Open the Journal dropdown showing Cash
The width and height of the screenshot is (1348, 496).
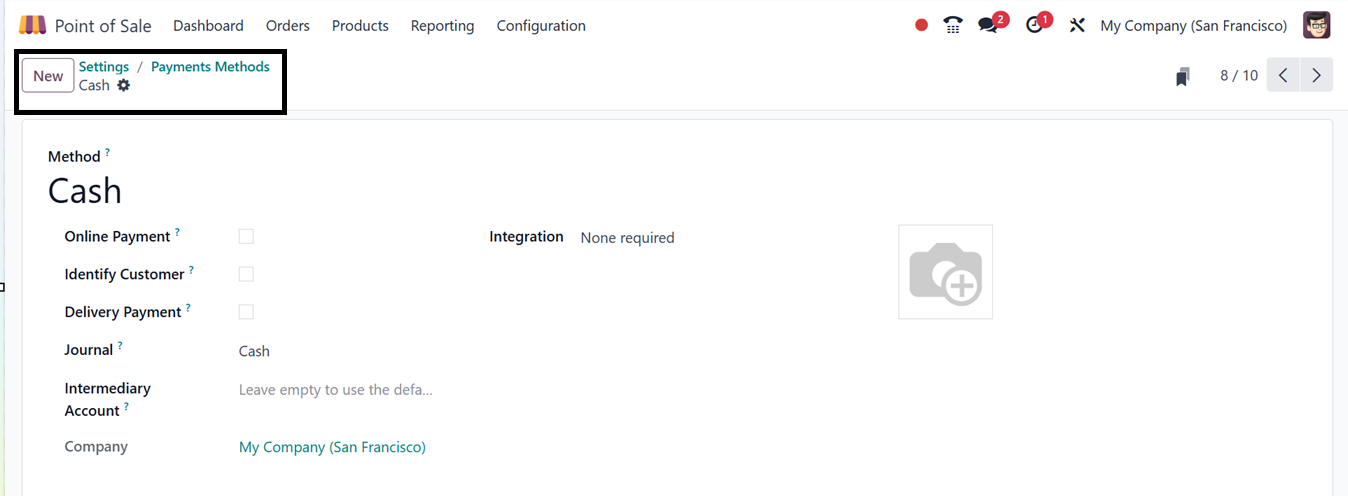(x=335, y=351)
